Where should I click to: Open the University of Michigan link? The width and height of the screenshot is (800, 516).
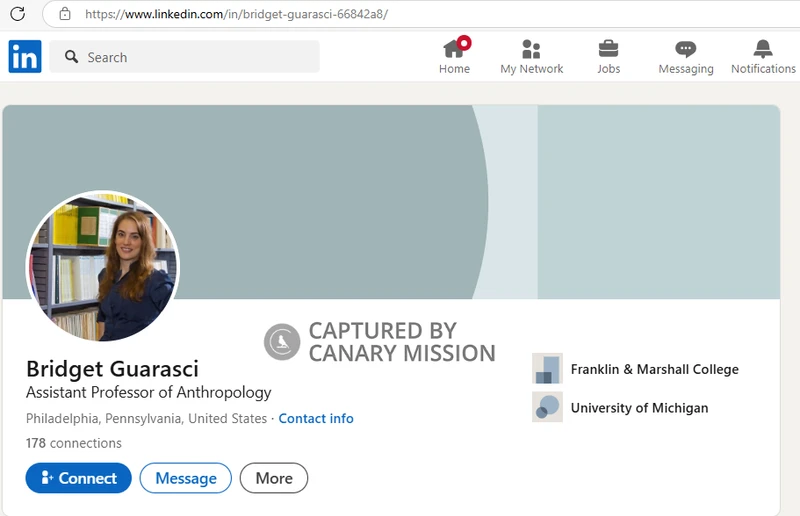(x=639, y=408)
